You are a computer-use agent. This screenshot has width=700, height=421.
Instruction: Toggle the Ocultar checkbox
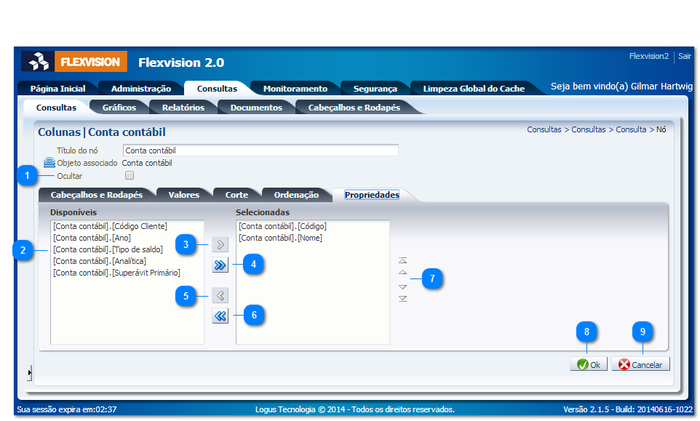click(129, 176)
